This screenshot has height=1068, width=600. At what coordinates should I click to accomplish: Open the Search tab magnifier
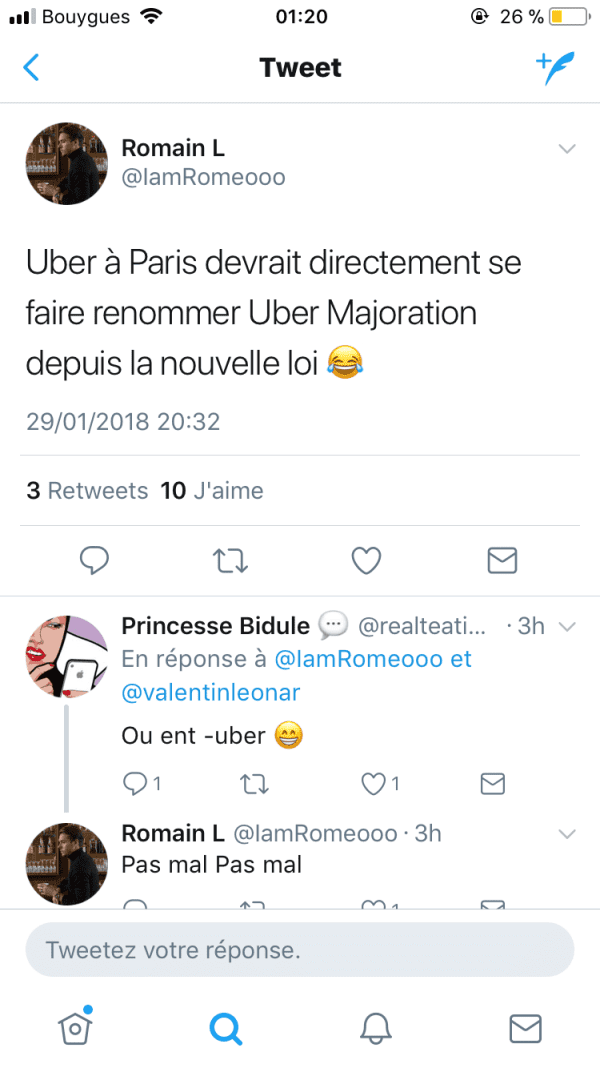point(225,1028)
